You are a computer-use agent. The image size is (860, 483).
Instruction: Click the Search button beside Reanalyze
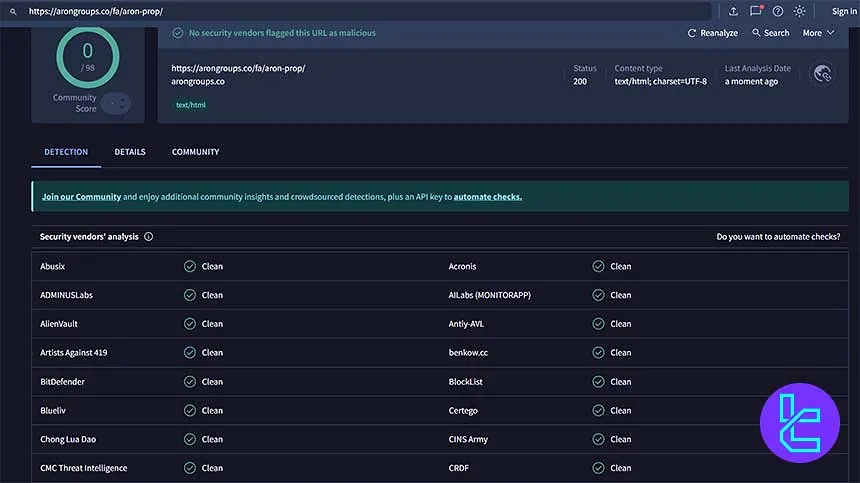point(771,33)
